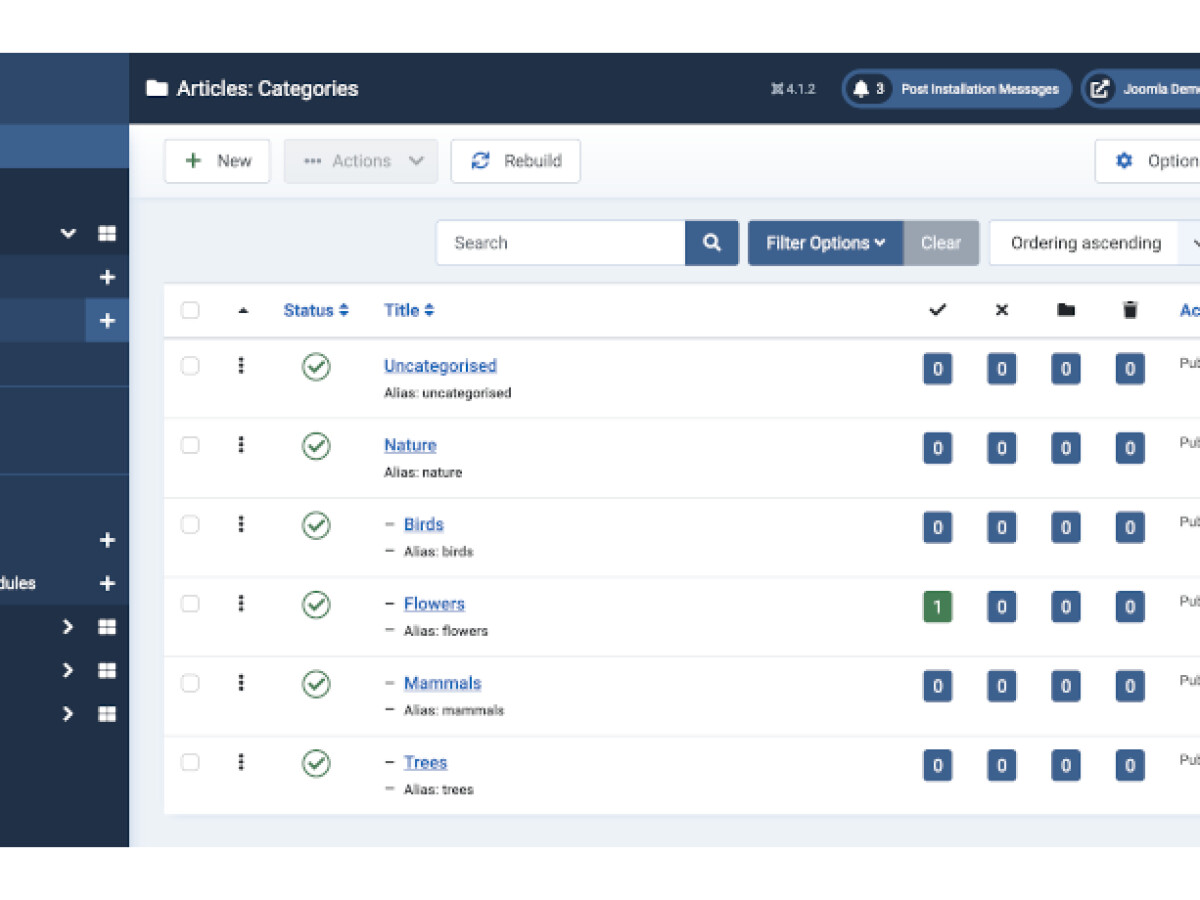Click the Rebuild button
Viewport: 1200px width, 900px height.
[x=516, y=161]
